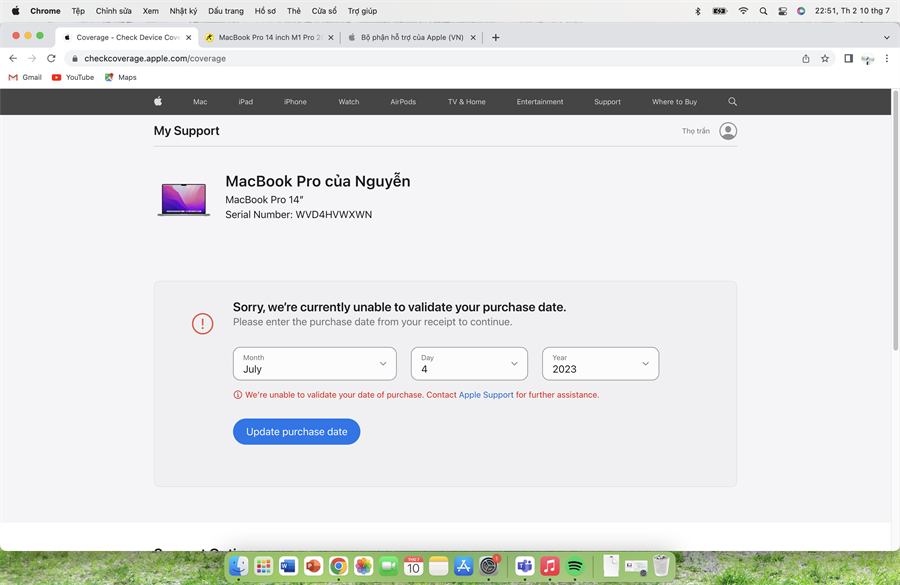Open Control Center in menu bar
The image size is (900, 585).
782,11
